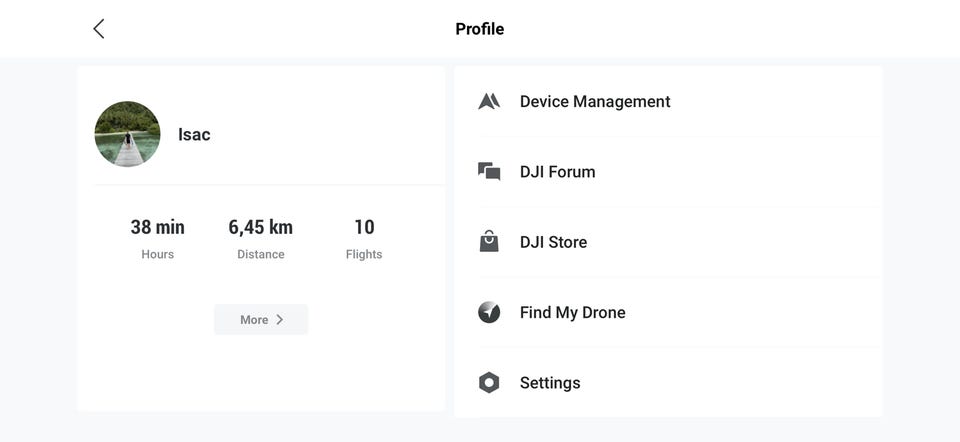This screenshot has width=960, height=442.
Task: Click the DJI Store shopping bag icon
Action: pyautogui.click(x=489, y=242)
